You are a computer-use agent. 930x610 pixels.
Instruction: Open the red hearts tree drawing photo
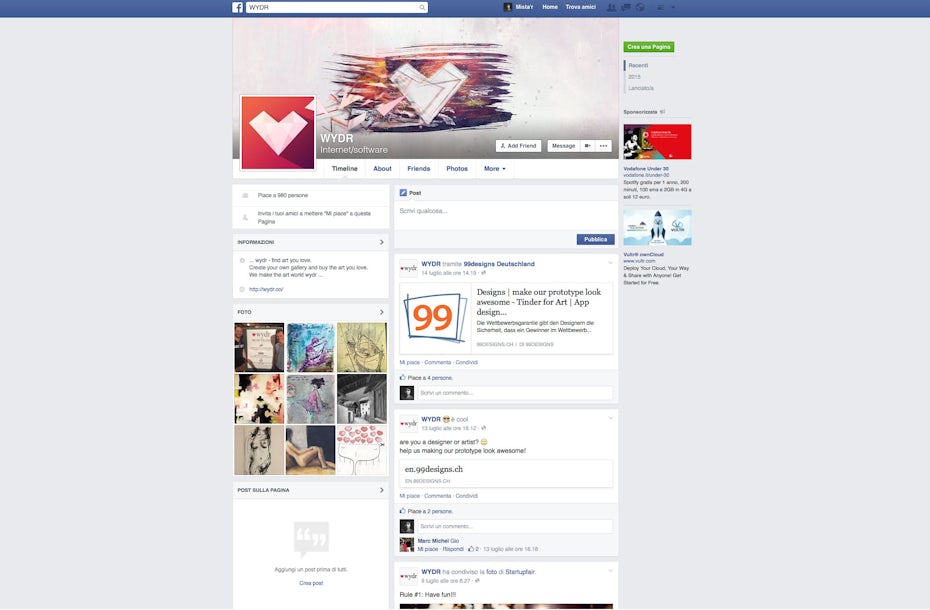(x=362, y=450)
